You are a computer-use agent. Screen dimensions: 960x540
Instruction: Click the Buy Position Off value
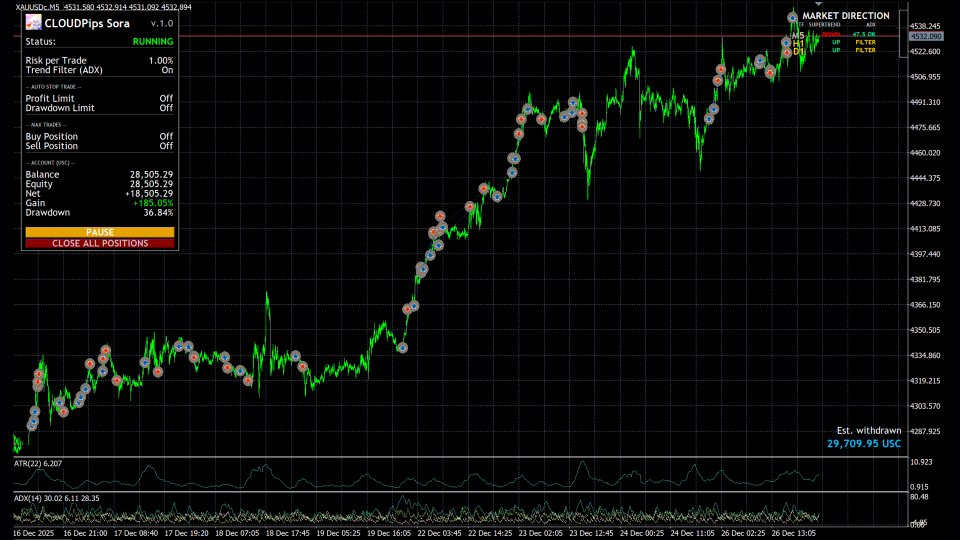point(167,137)
